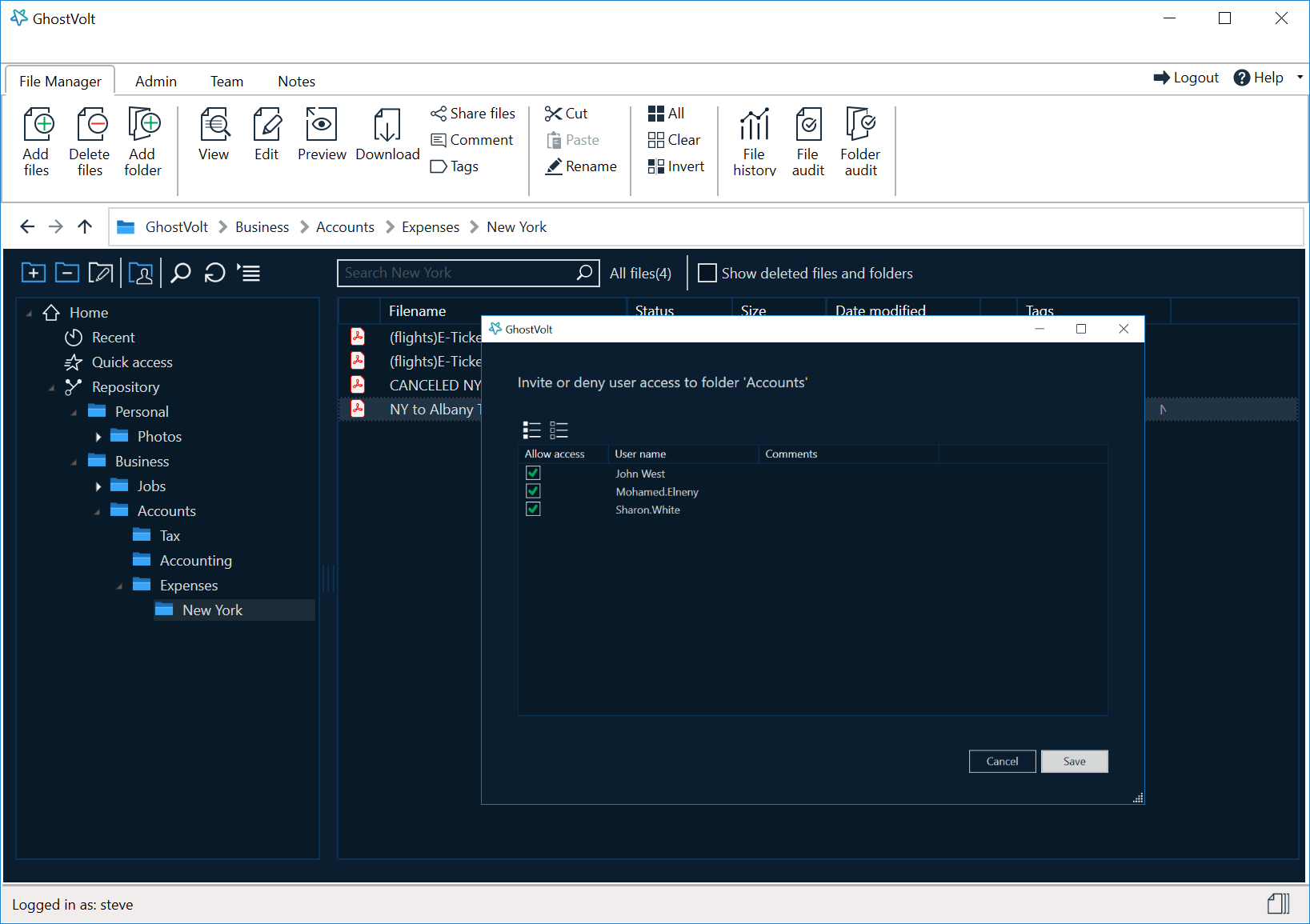Click the Add folder ribbon icon

[143, 142]
